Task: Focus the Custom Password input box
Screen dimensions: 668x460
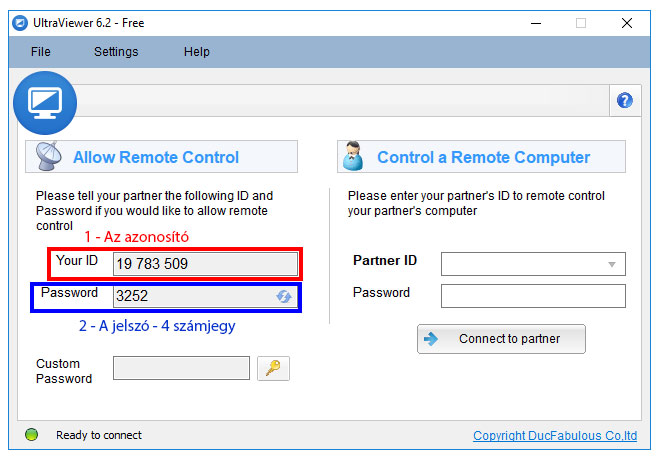Action: coord(181,368)
